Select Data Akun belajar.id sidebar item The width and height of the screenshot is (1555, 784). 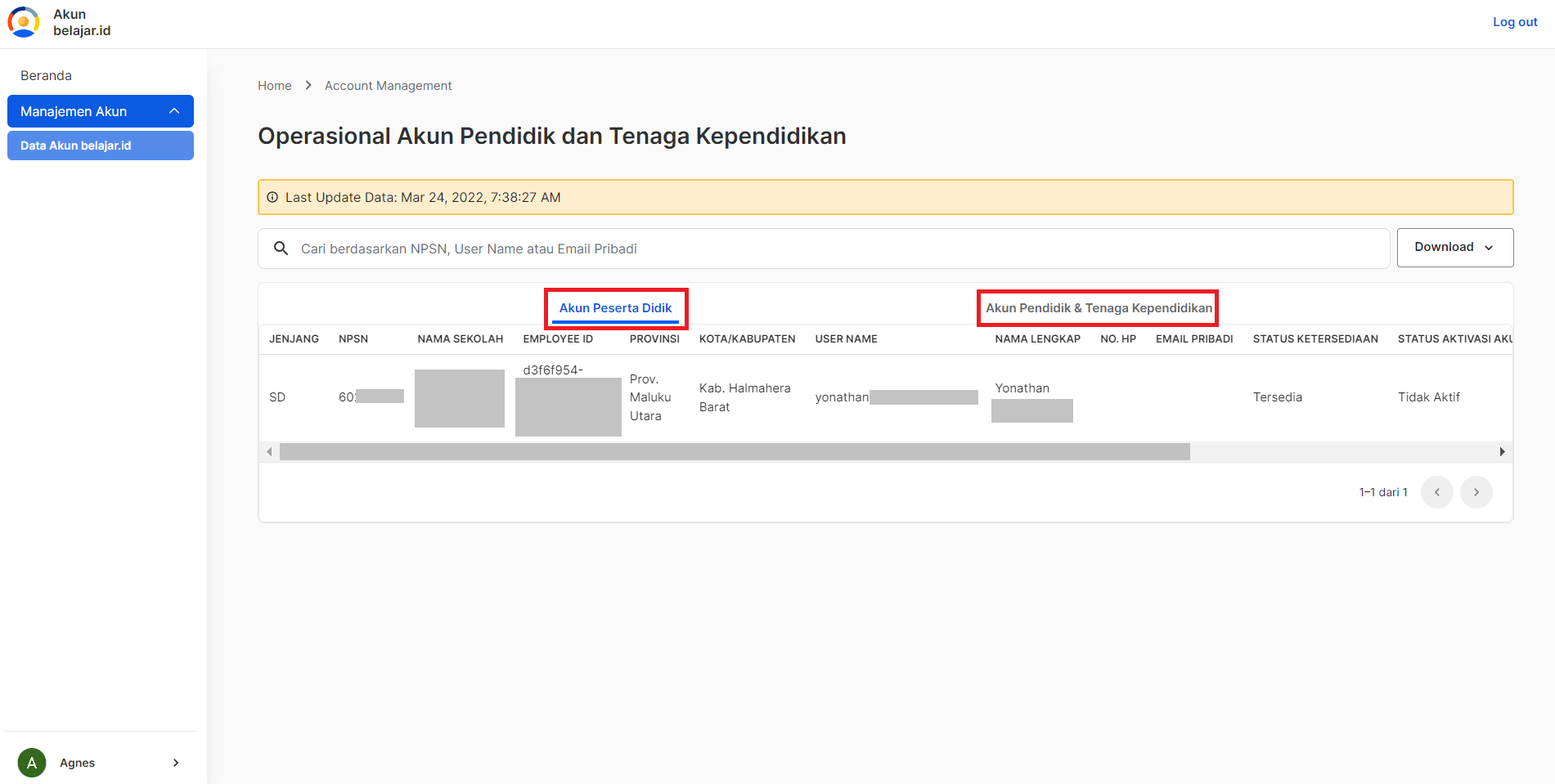(101, 146)
